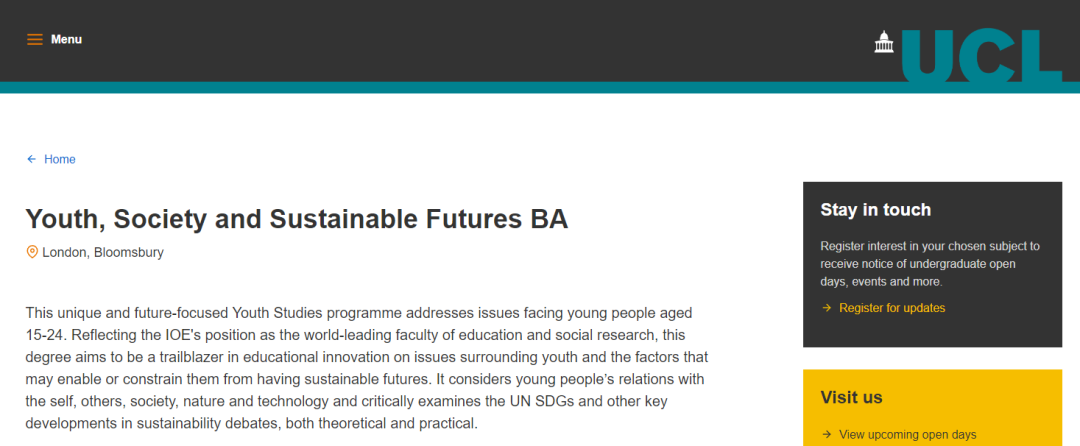Click the arrow icon before Register for updates
The width and height of the screenshot is (1080, 446).
[x=827, y=308]
